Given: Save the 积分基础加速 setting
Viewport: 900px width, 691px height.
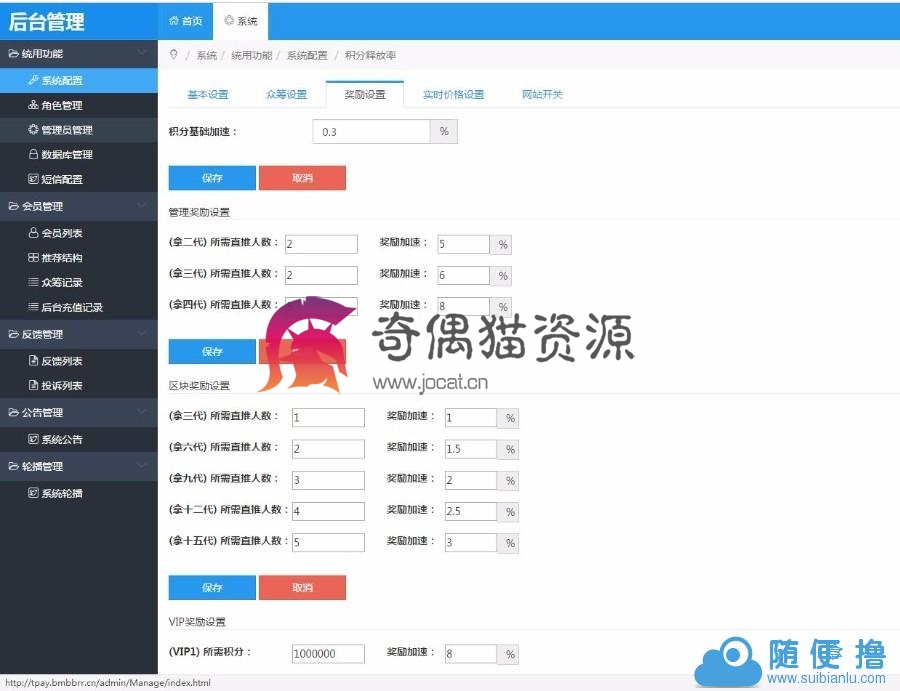Looking at the screenshot, I should (x=212, y=178).
